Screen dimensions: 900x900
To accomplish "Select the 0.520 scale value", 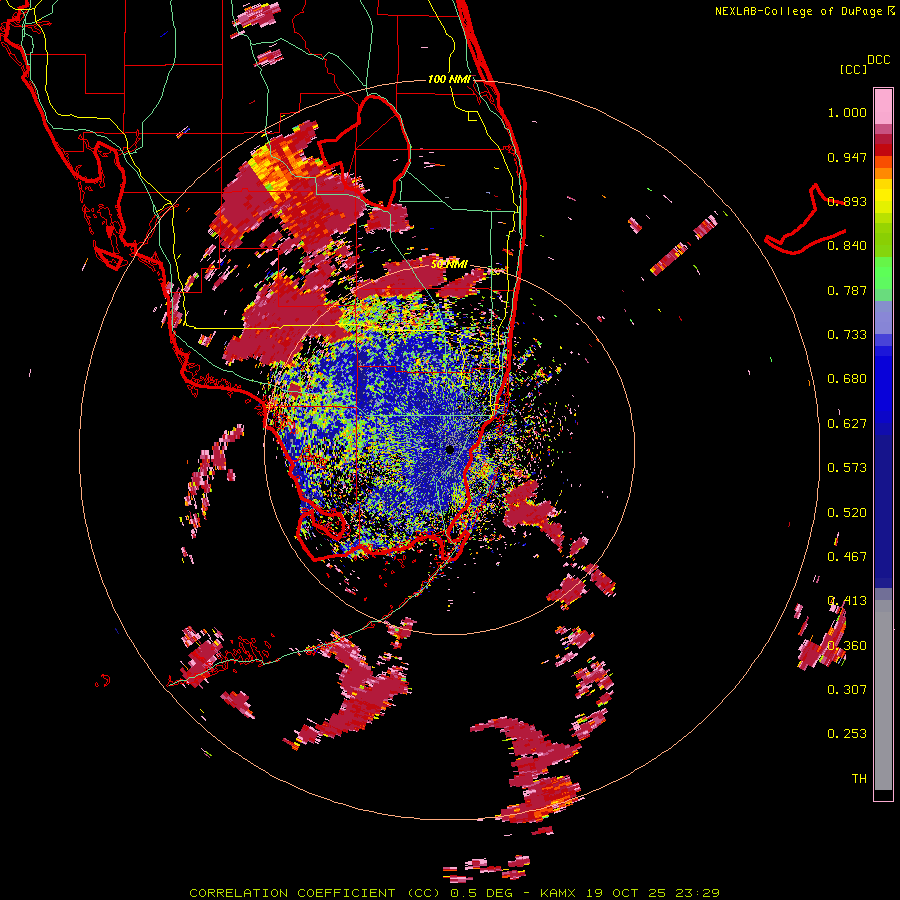I will (847, 513).
